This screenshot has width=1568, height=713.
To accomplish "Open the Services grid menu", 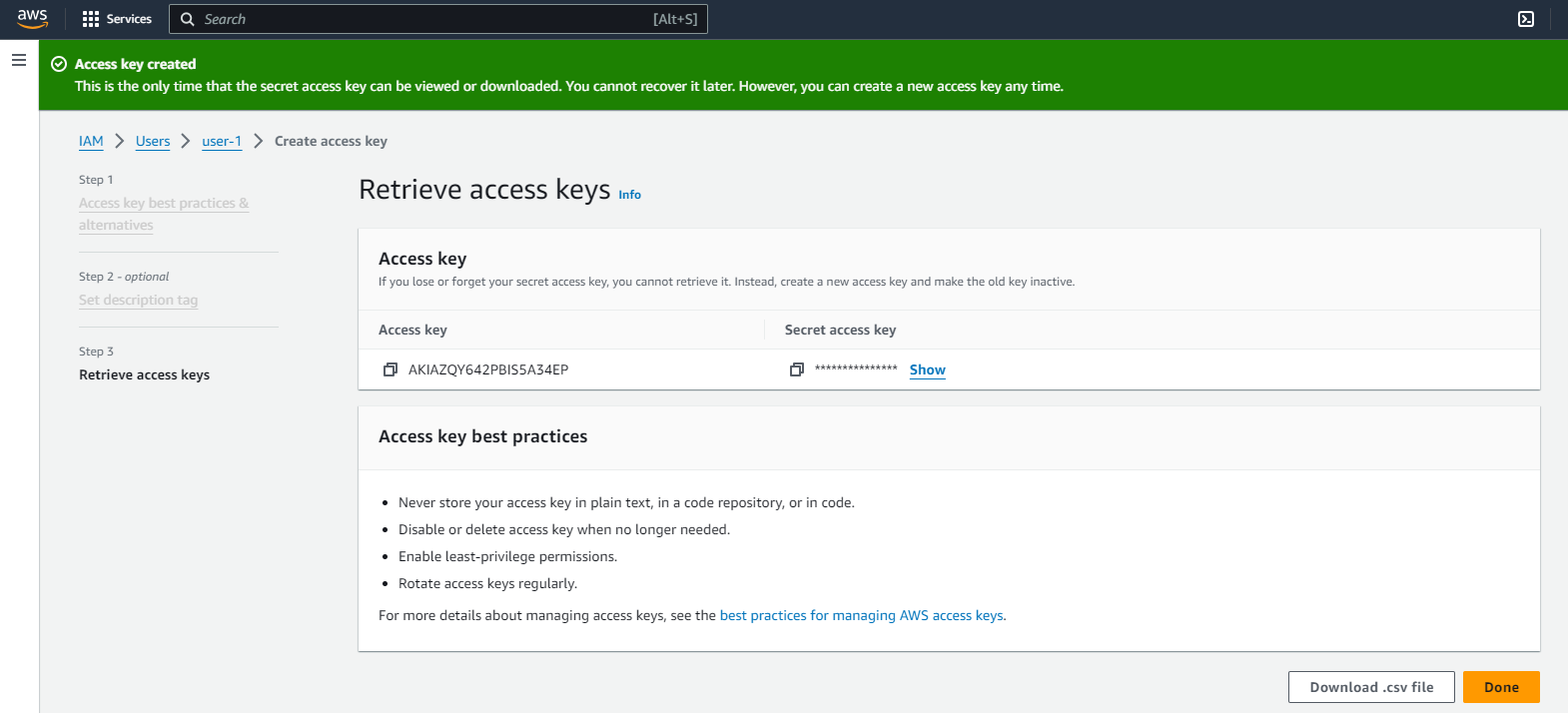I will pos(91,19).
